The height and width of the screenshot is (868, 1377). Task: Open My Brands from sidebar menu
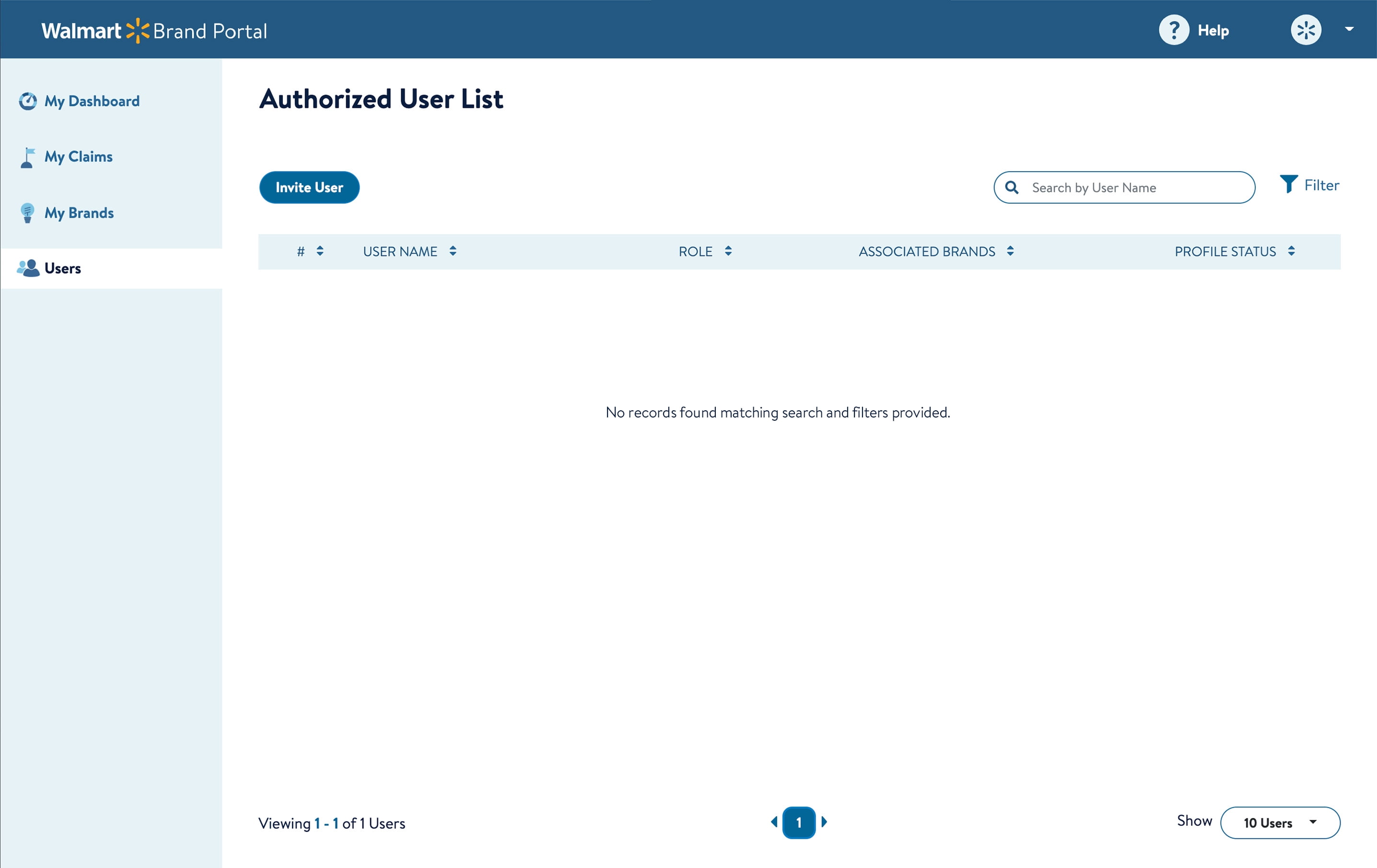coord(79,213)
